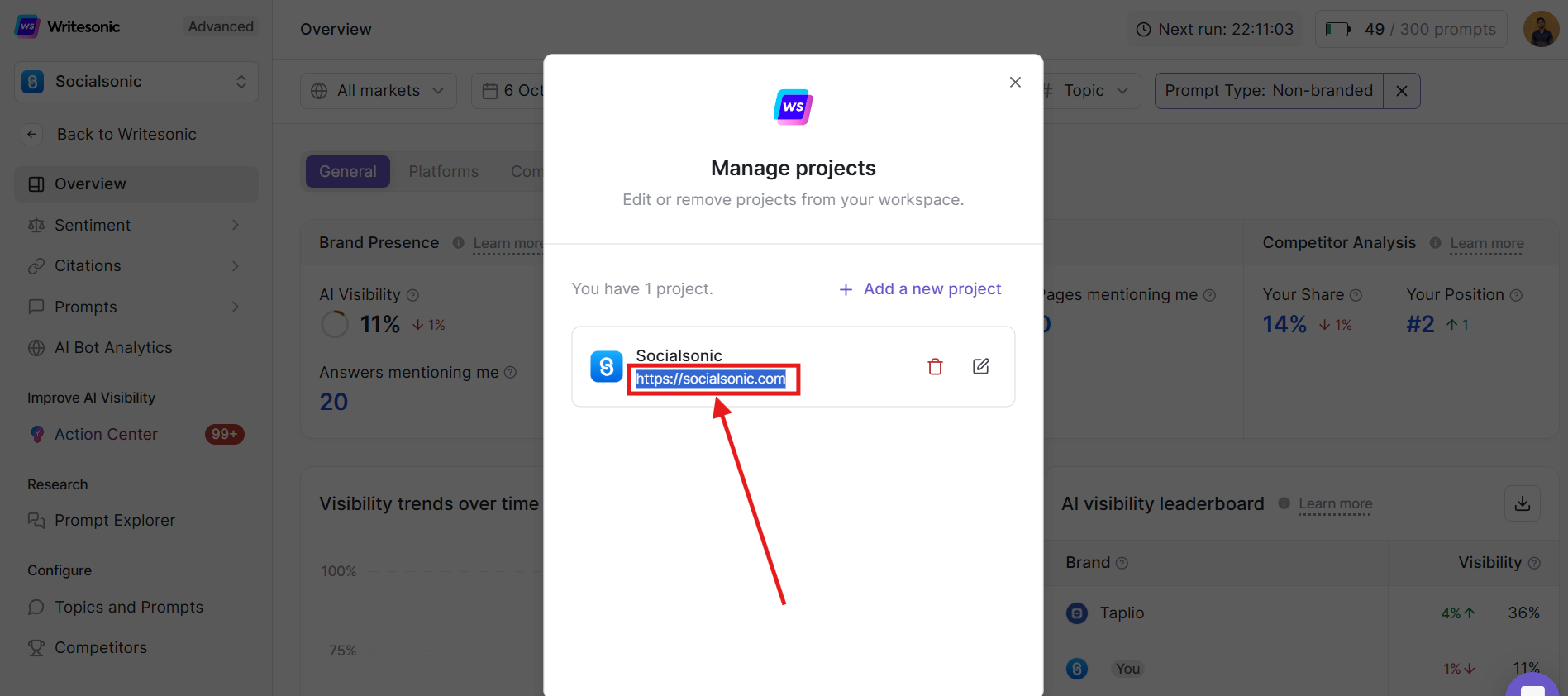Image resolution: width=1568 pixels, height=696 pixels.
Task: Click the back arrow to Writesonic
Action: (31, 134)
